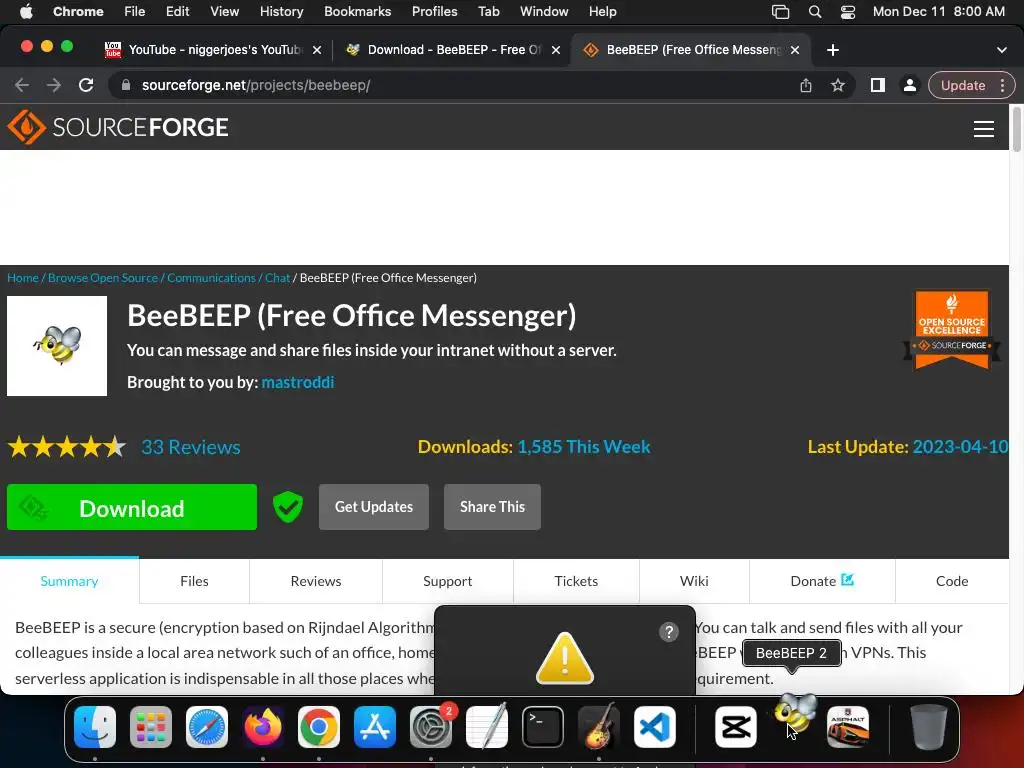Launch Firefox from the Dock
Screen dimensions: 1024x768
click(263, 726)
